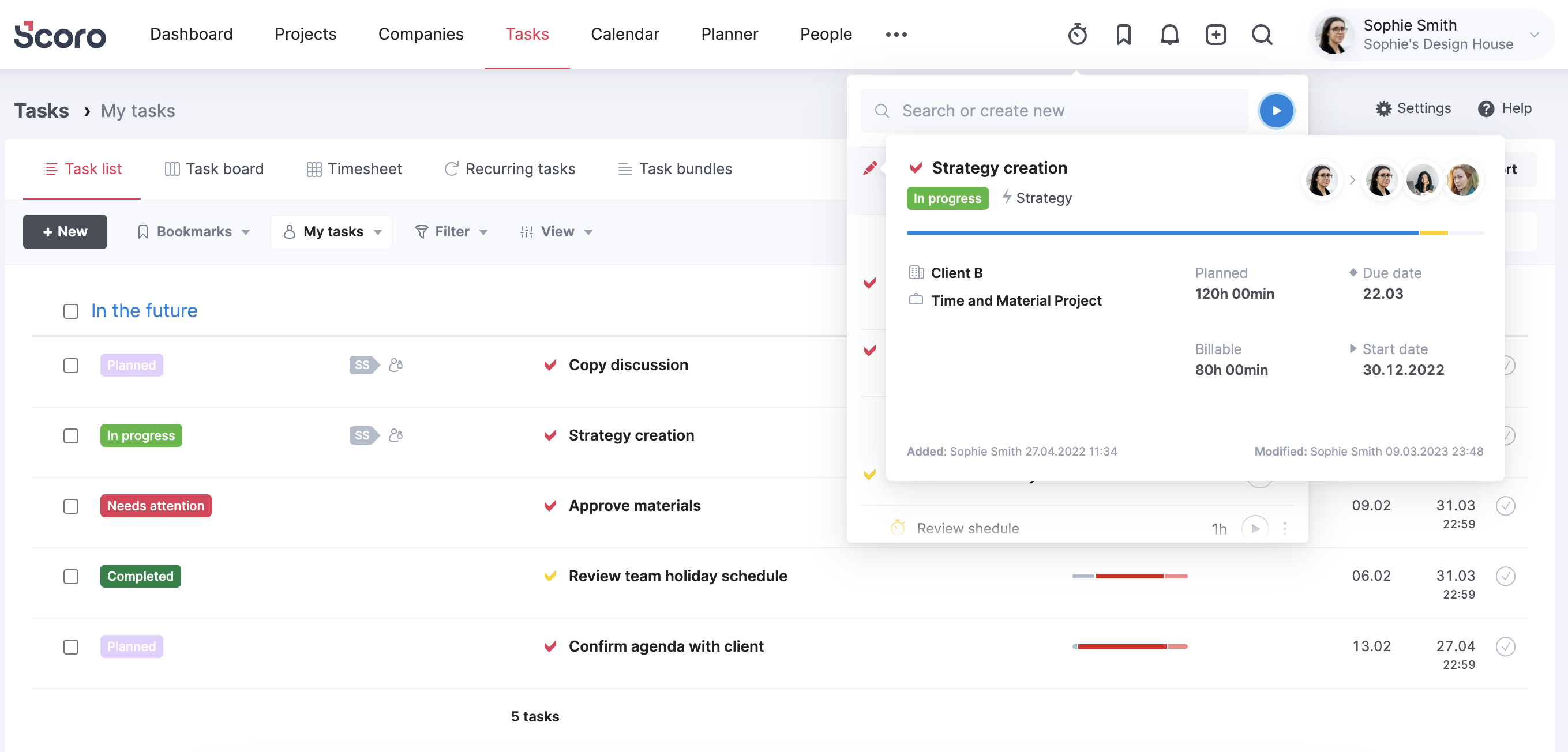
Task: Open Time and Material Project link
Action: (1016, 300)
